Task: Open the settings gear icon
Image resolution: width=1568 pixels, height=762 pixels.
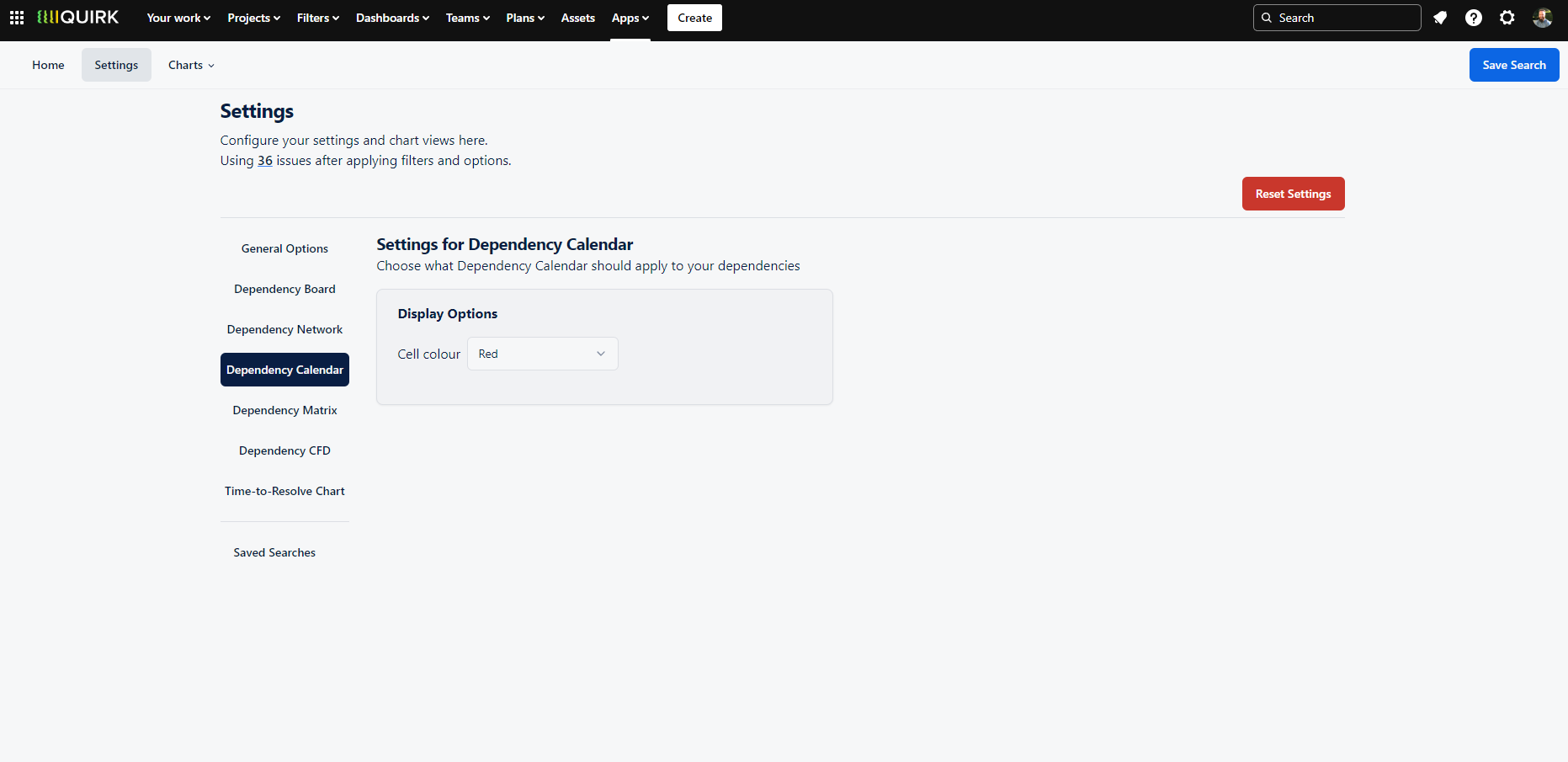Action: (1507, 18)
